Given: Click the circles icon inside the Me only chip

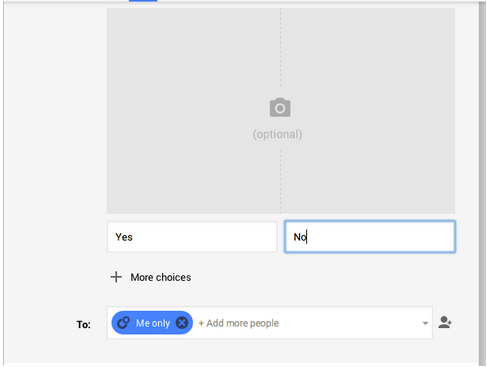Looking at the screenshot, I should (123, 323).
